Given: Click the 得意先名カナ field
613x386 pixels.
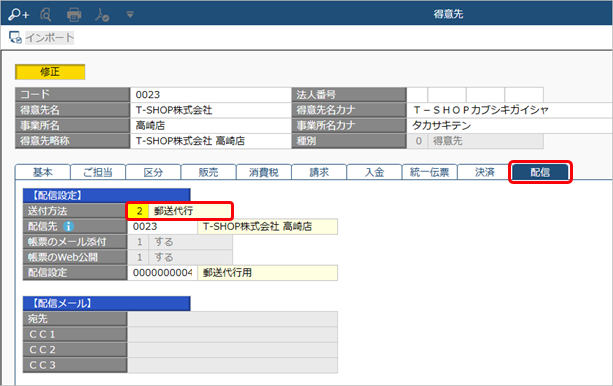Looking at the screenshot, I should click(x=510, y=110).
